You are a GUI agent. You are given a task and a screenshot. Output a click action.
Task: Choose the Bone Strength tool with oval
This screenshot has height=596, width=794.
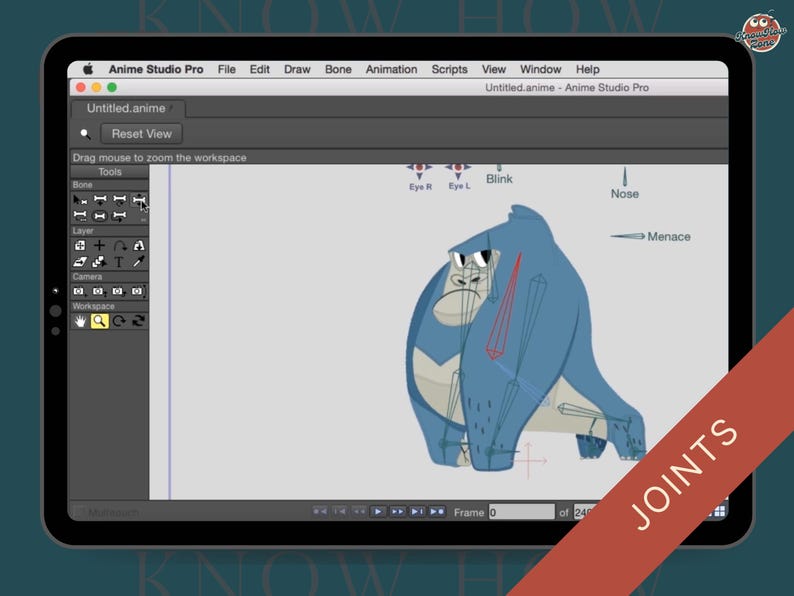100,216
